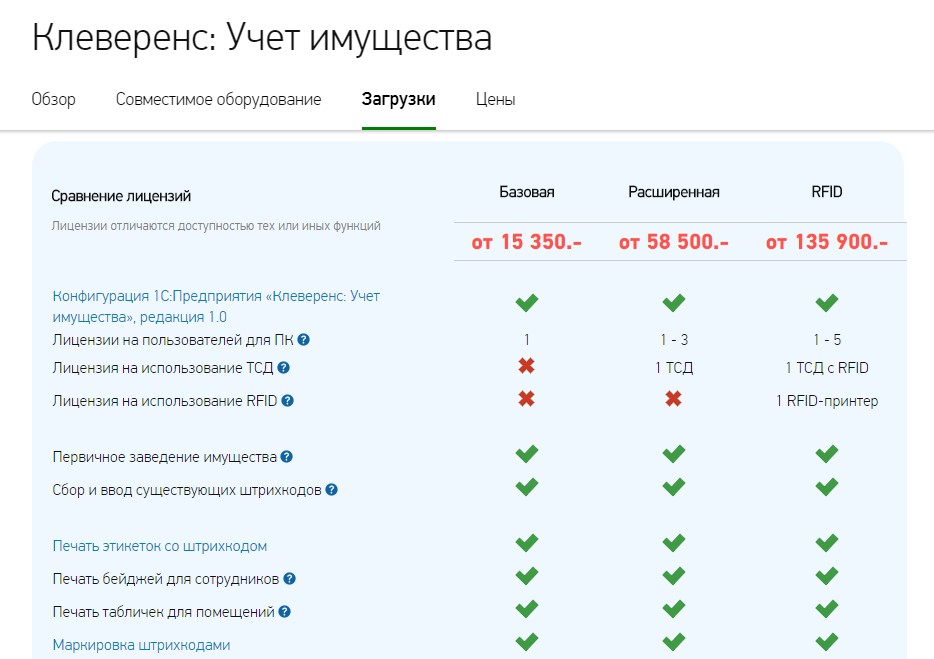
Task: Show help for Печать табличек для помещений
Action: click(x=285, y=612)
